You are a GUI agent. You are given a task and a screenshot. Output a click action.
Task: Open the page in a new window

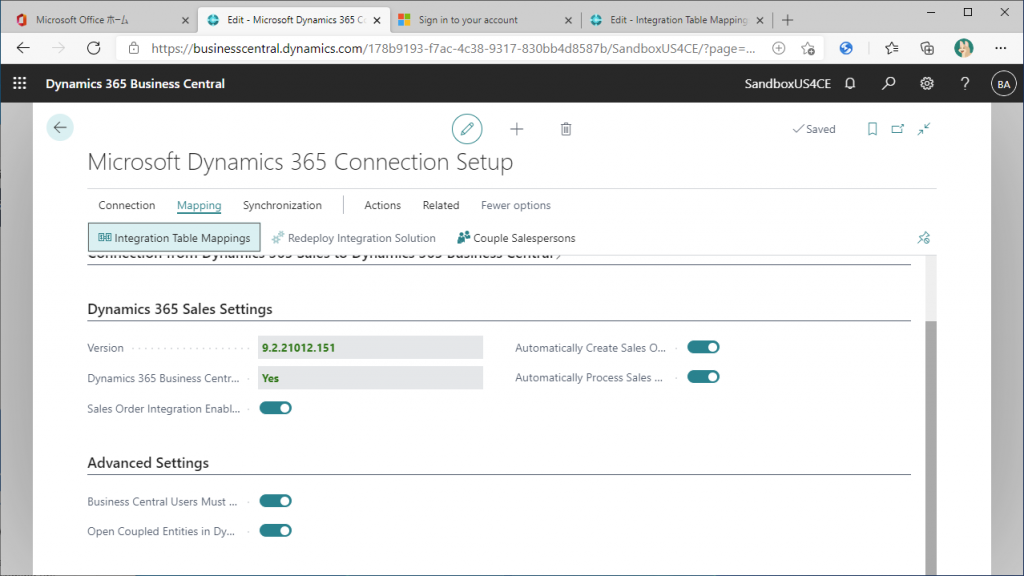click(x=898, y=129)
